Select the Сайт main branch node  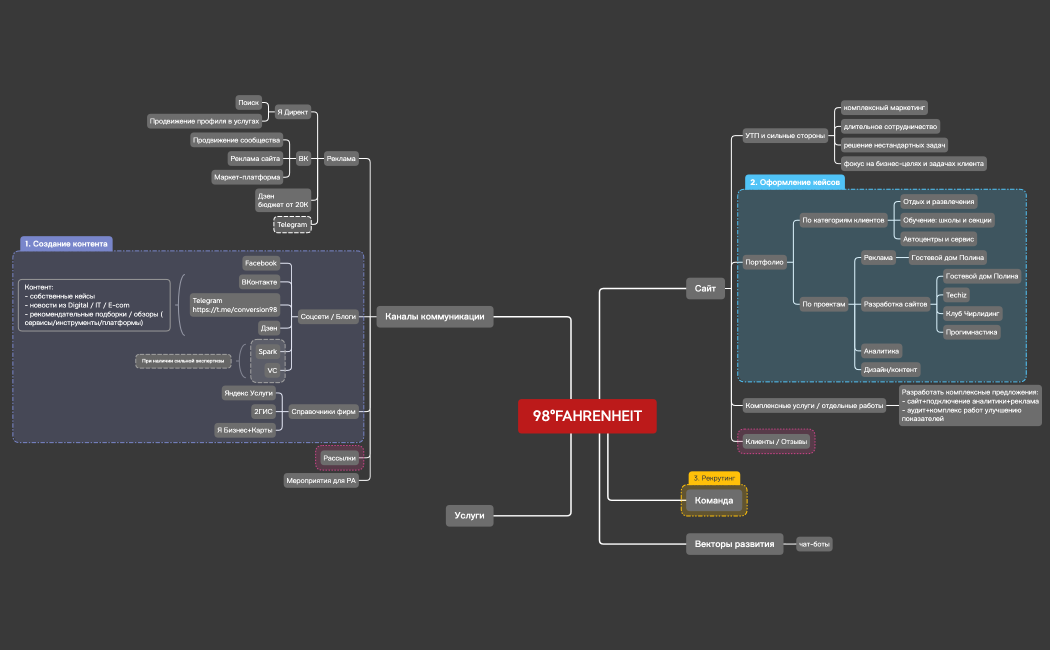coord(704,289)
